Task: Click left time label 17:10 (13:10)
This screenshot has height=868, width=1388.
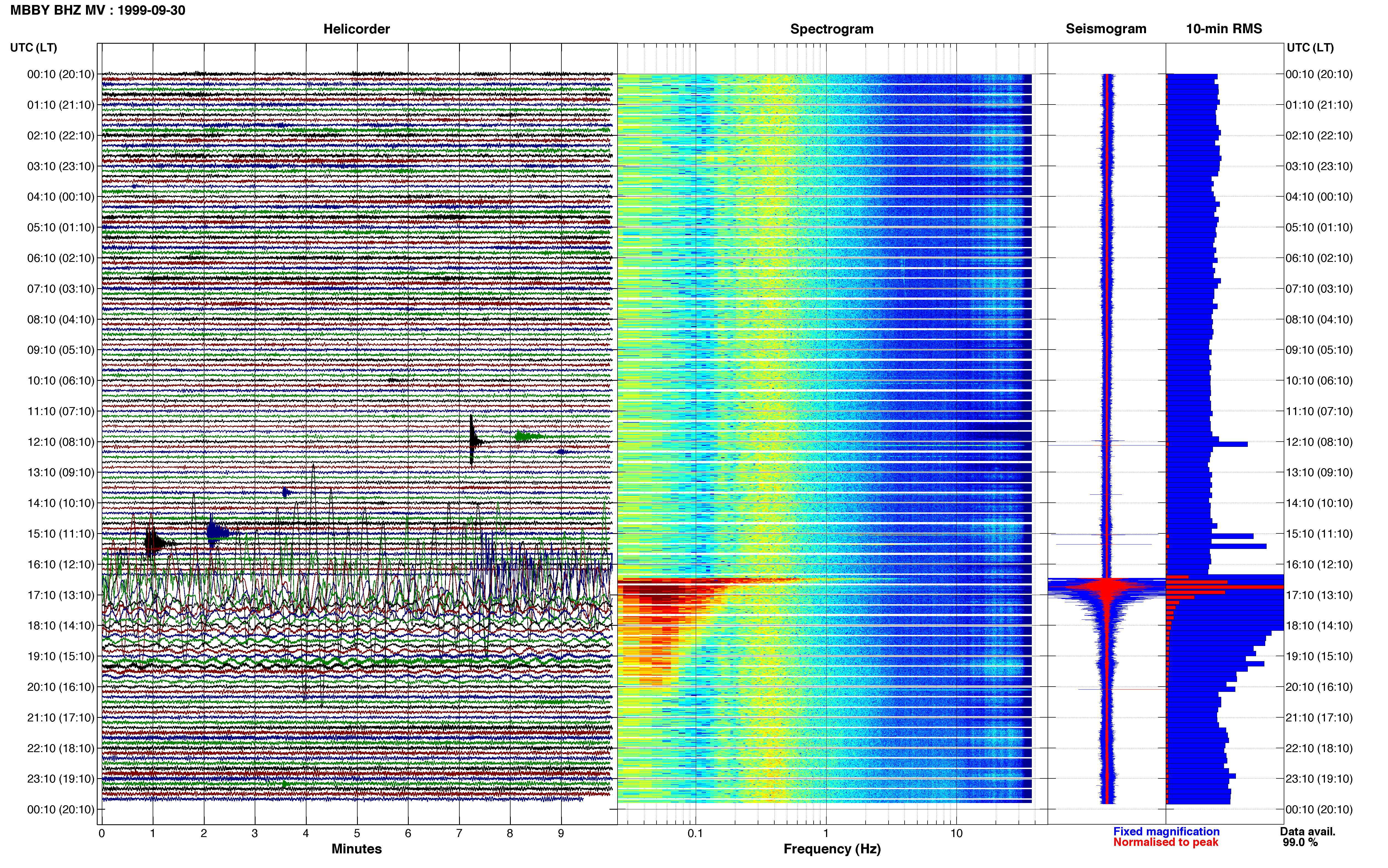Action: point(61,595)
